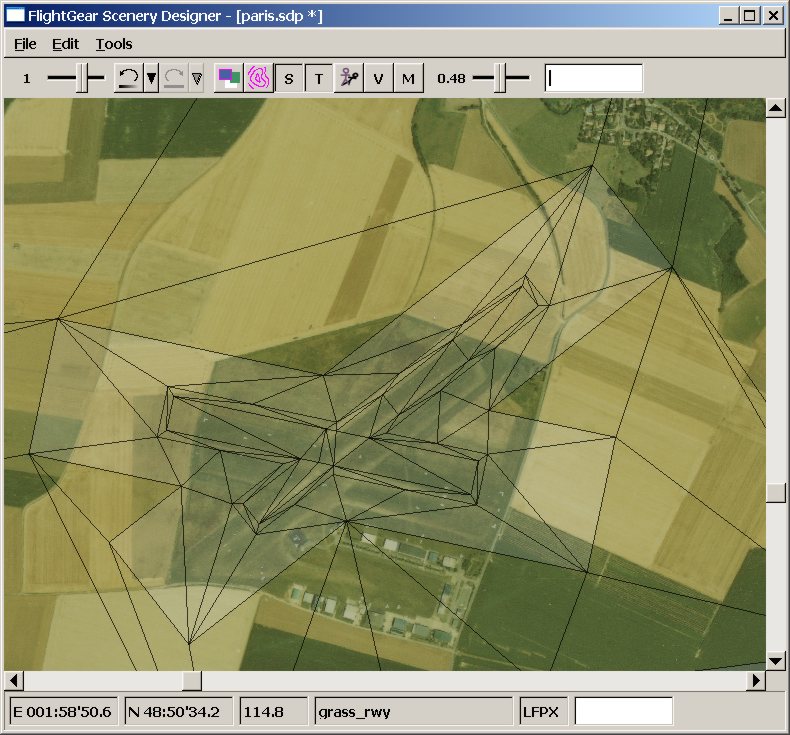Click the vertical scrollbar down arrow
The width and height of the screenshot is (790, 735).
point(775,660)
